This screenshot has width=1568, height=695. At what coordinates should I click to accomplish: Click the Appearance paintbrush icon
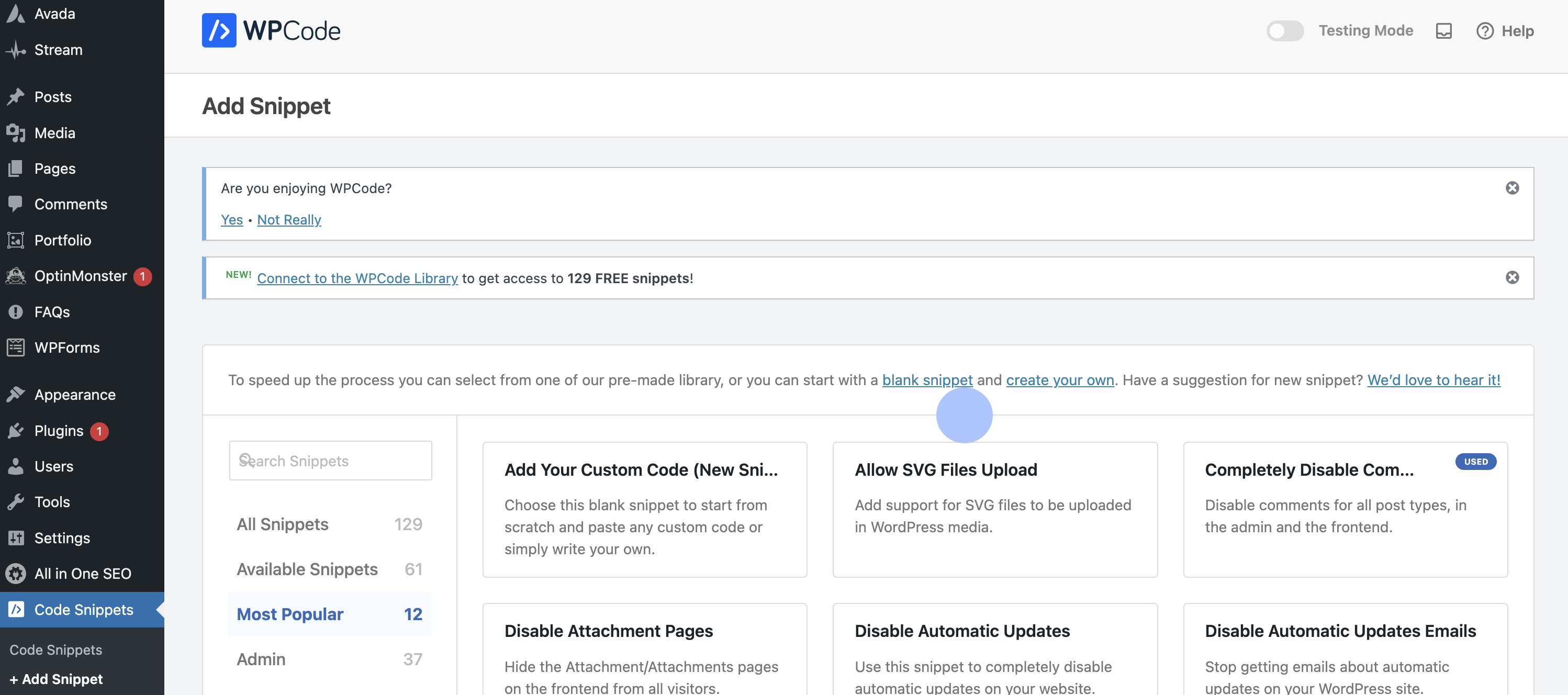click(x=16, y=395)
